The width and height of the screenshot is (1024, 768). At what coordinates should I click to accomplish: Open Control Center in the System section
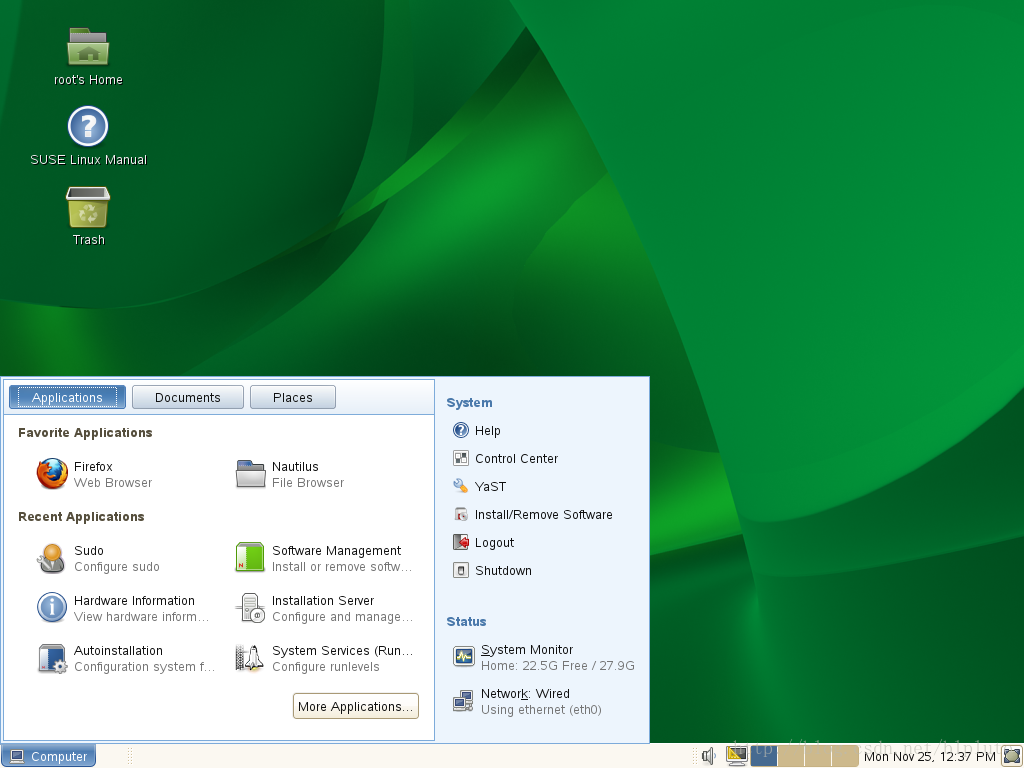point(505,458)
